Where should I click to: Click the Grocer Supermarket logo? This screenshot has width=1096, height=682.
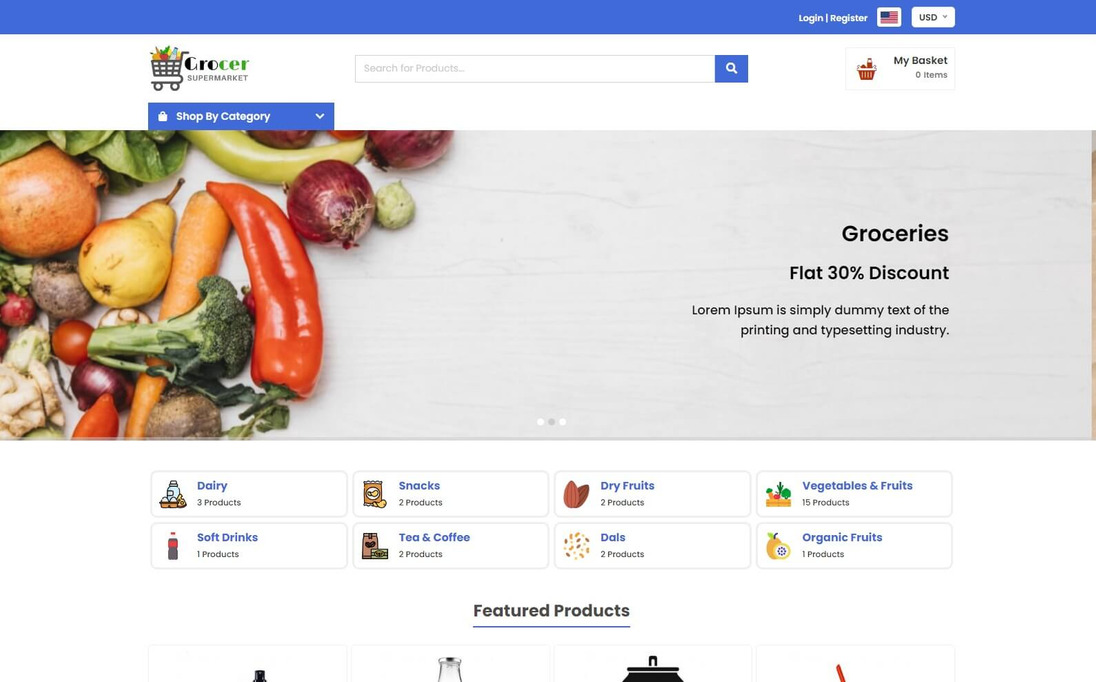[x=200, y=68]
